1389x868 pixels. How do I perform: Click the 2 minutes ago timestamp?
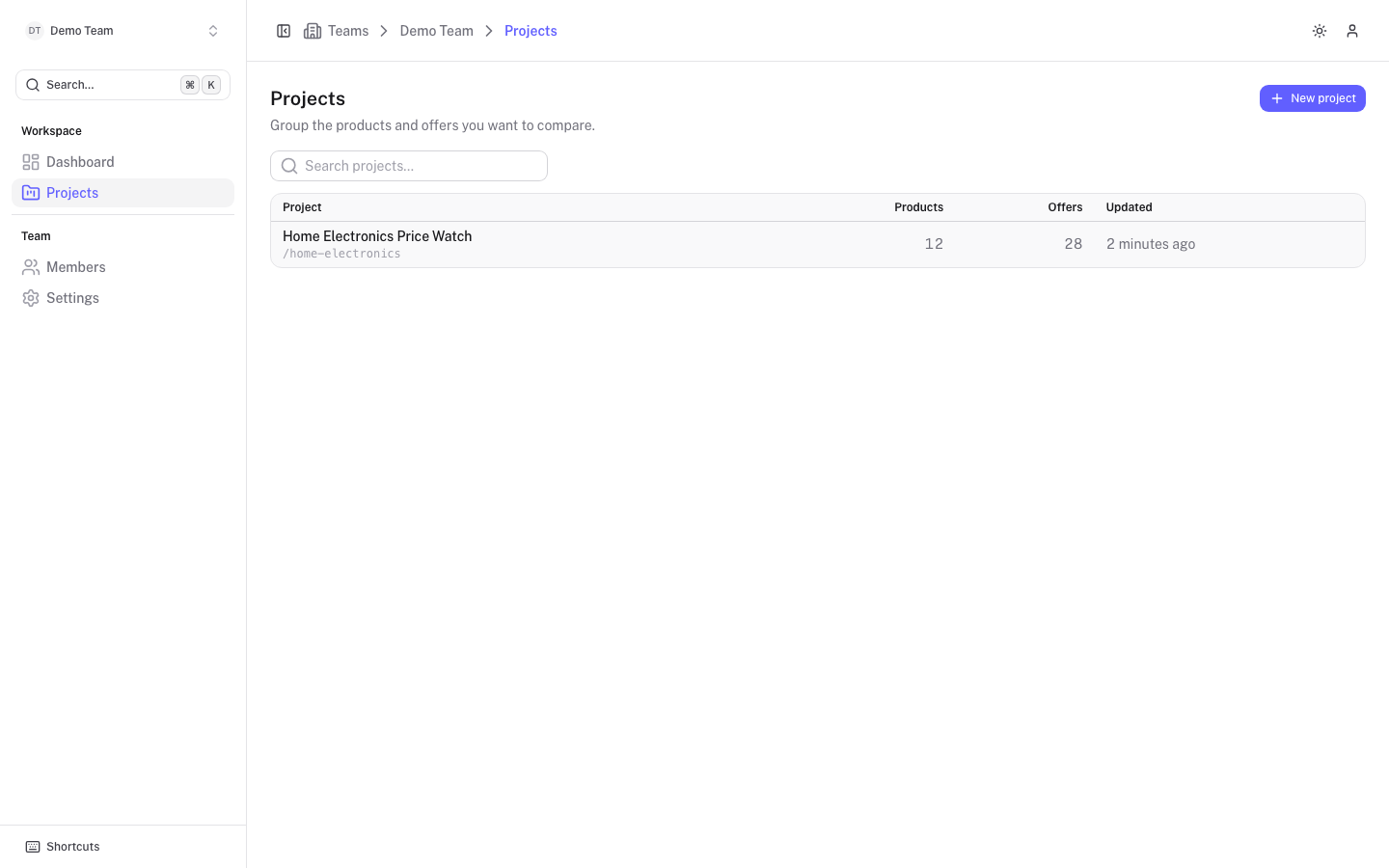(1151, 244)
